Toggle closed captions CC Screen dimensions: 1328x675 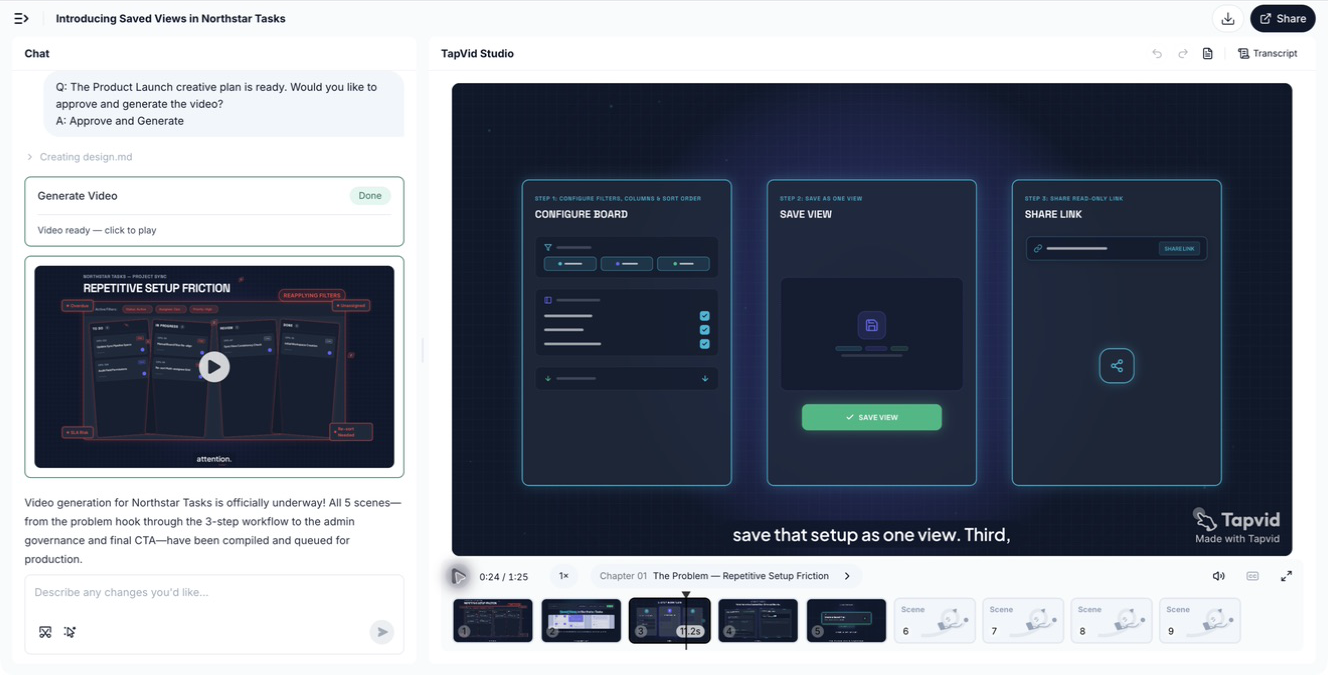[x=1253, y=576]
